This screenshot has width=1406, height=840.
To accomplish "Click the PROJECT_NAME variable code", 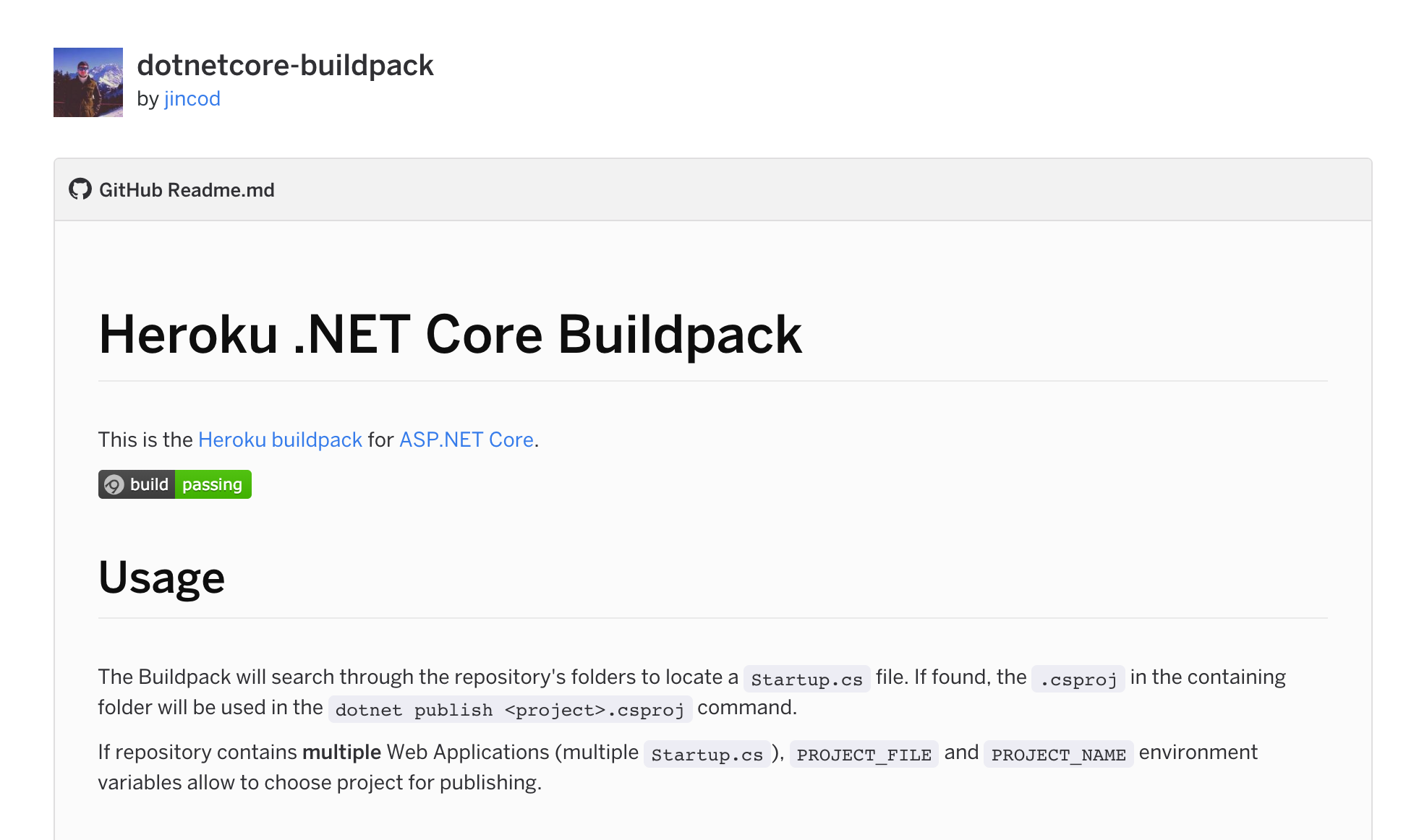I will pos(1058,754).
